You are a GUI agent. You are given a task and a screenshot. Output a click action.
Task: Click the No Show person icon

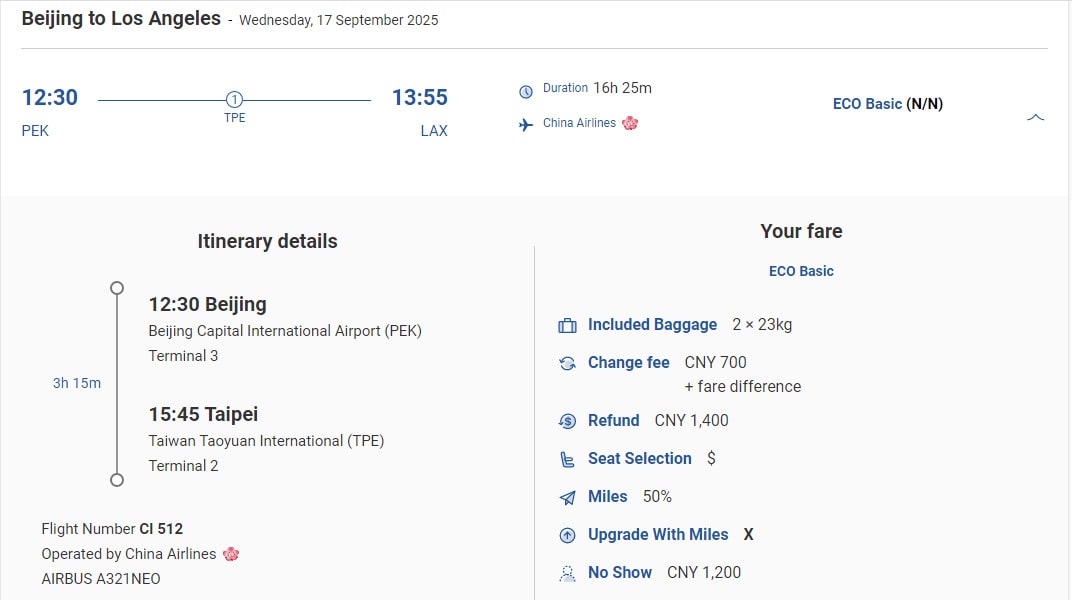(x=568, y=573)
